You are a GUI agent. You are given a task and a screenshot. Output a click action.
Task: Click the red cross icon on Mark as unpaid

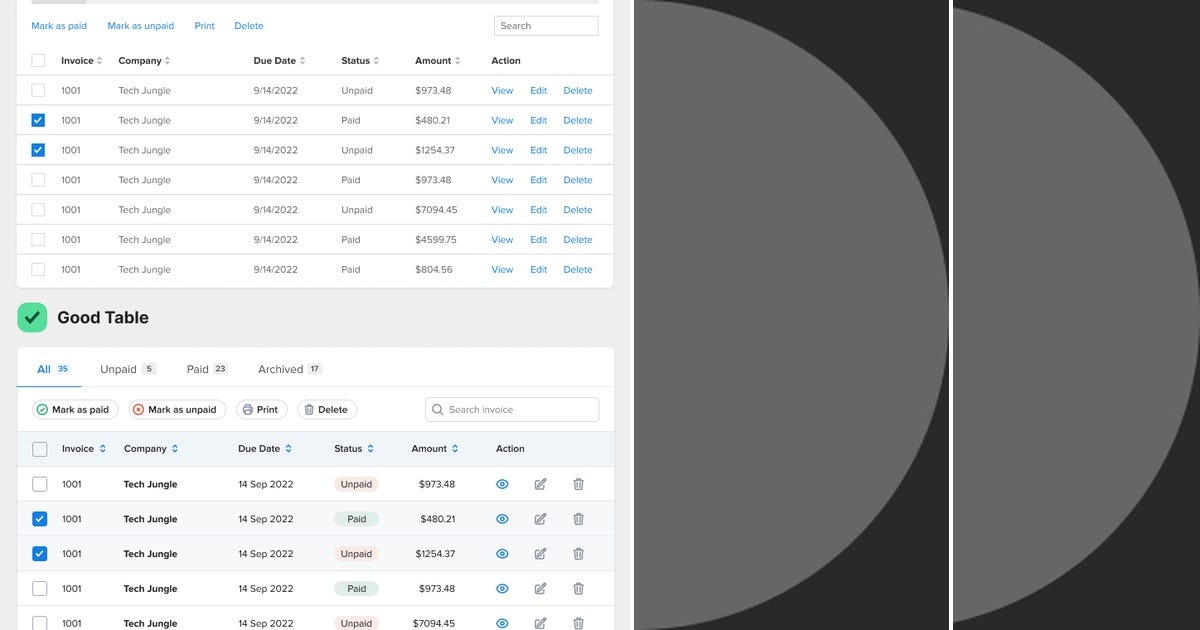138,409
